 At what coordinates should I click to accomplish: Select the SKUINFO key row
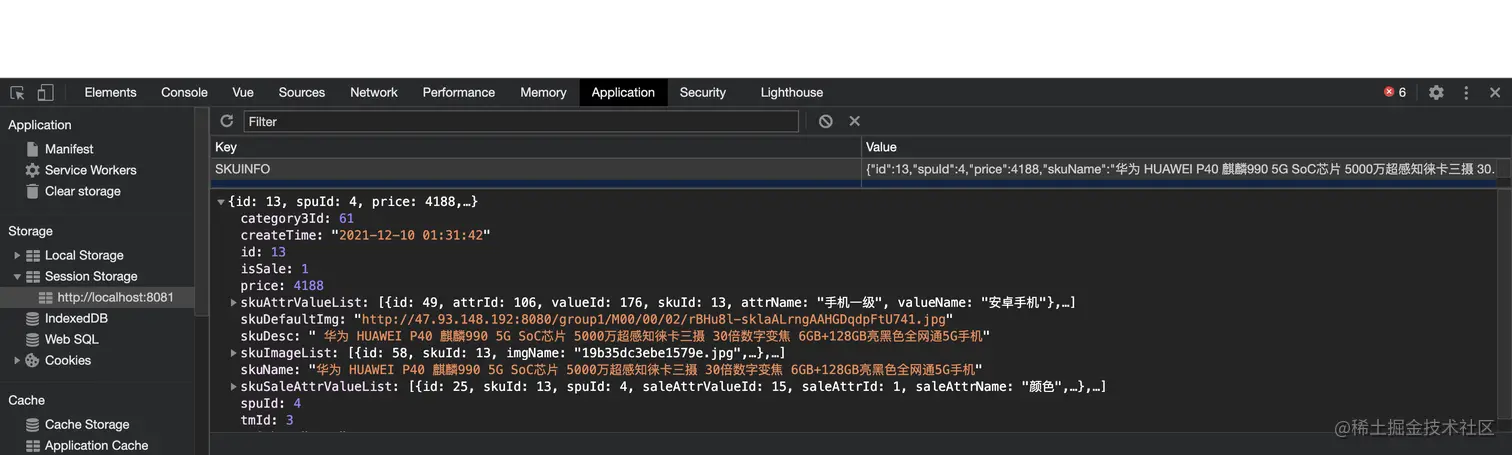536,169
